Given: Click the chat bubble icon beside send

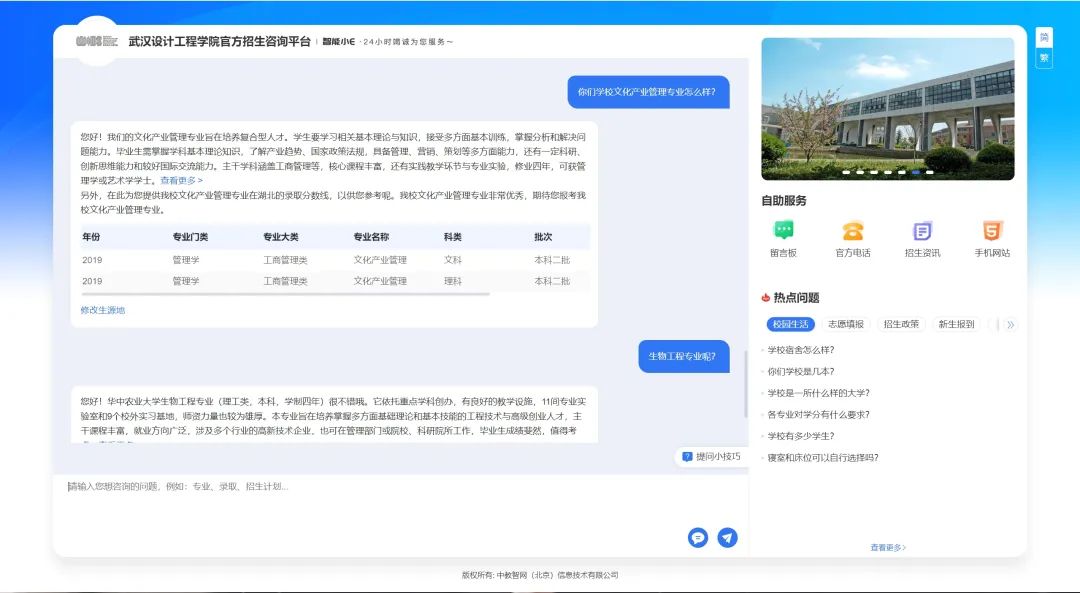Looking at the screenshot, I should [698, 538].
